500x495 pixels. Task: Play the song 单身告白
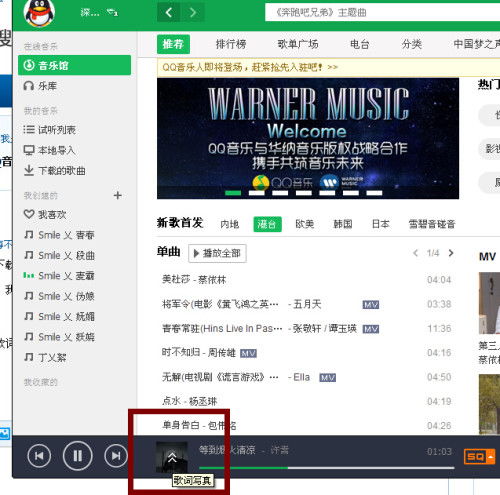tap(199, 425)
